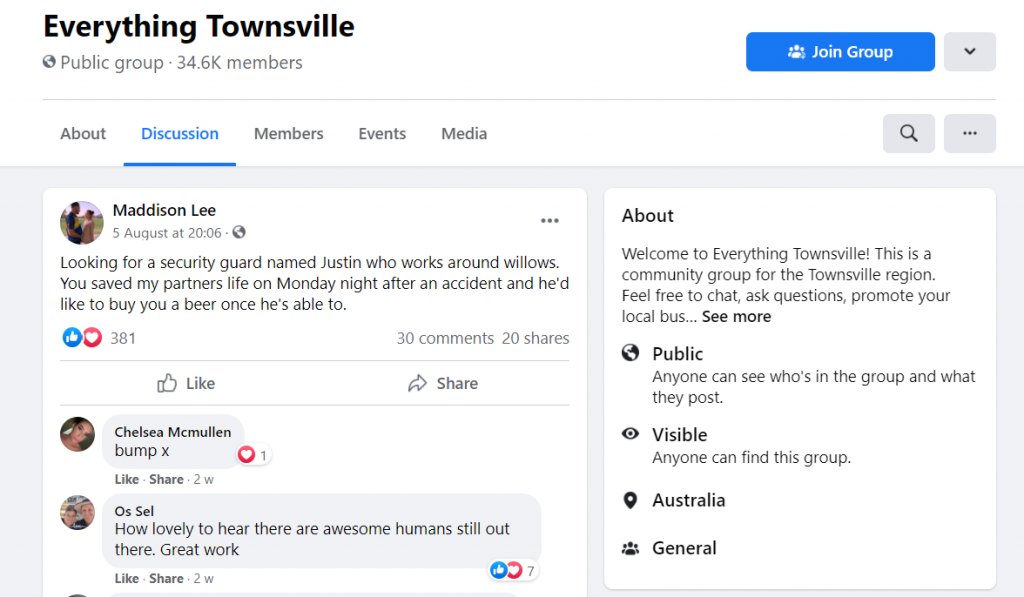Open the three-dots menu on Maddison Lee's post
1024x597 pixels.
[x=550, y=221]
